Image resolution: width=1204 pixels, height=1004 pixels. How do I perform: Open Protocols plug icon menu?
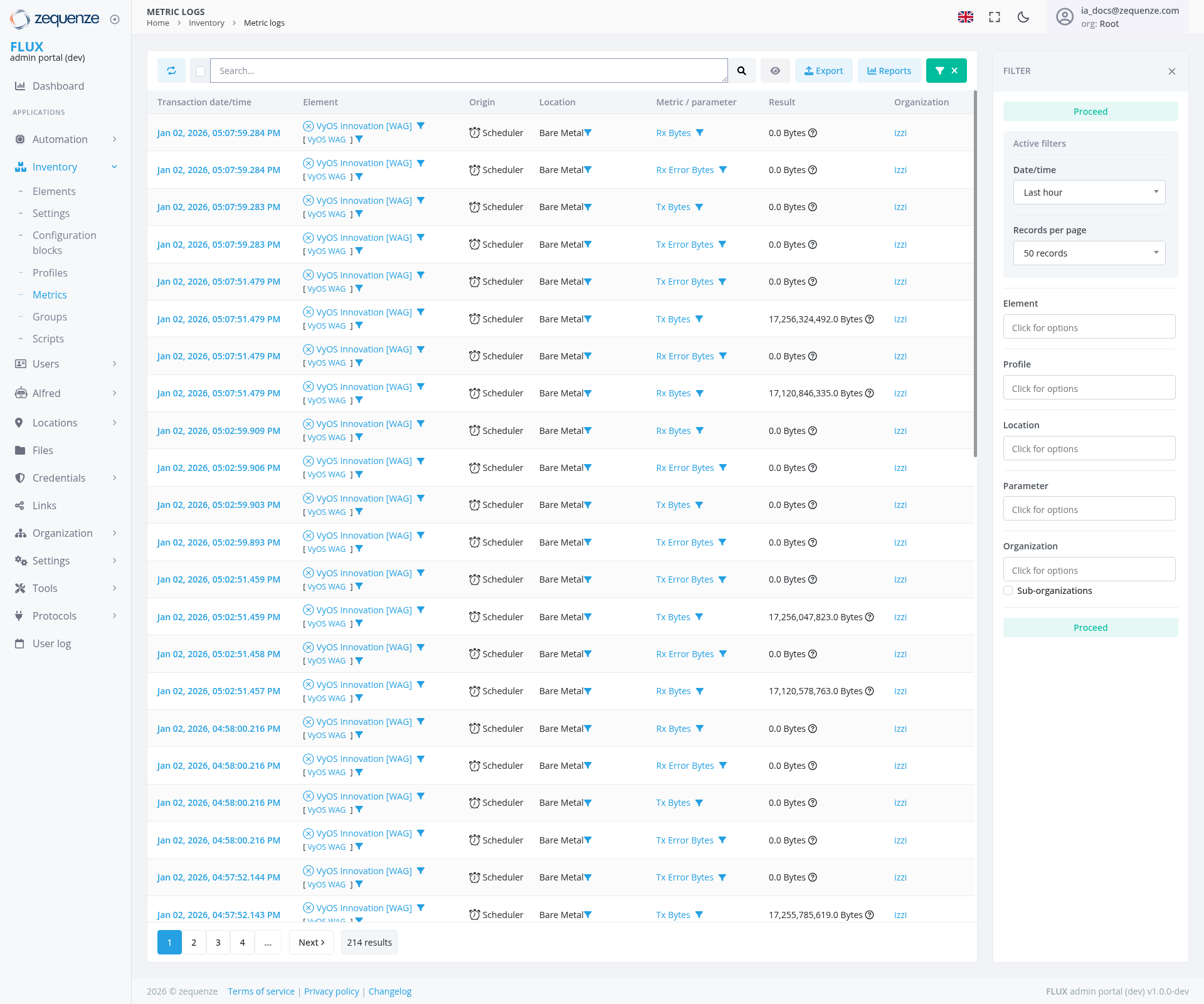pos(19,616)
